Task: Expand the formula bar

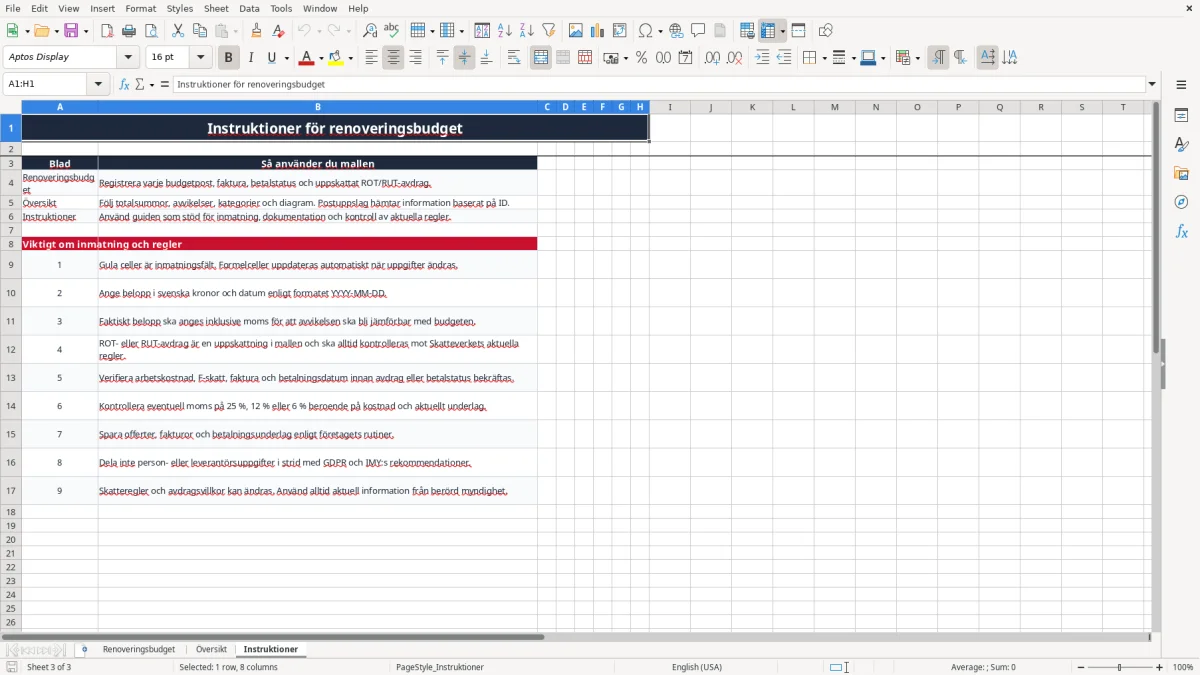Action: click(x=1152, y=85)
